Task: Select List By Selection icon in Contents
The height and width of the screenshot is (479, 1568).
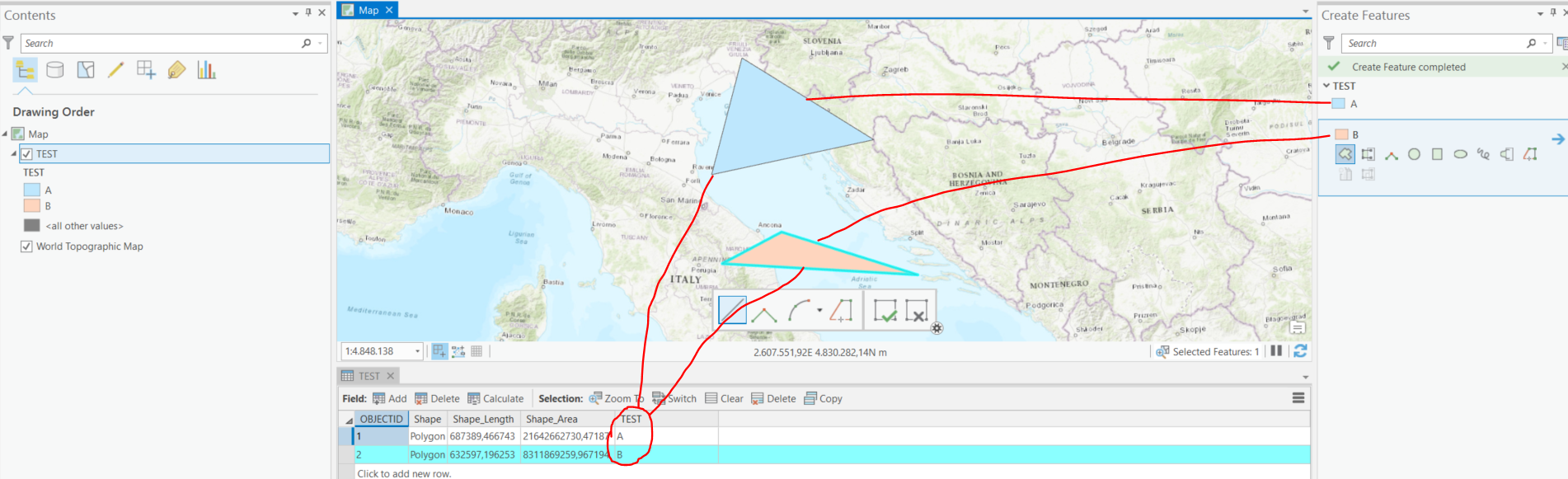Action: [86, 70]
